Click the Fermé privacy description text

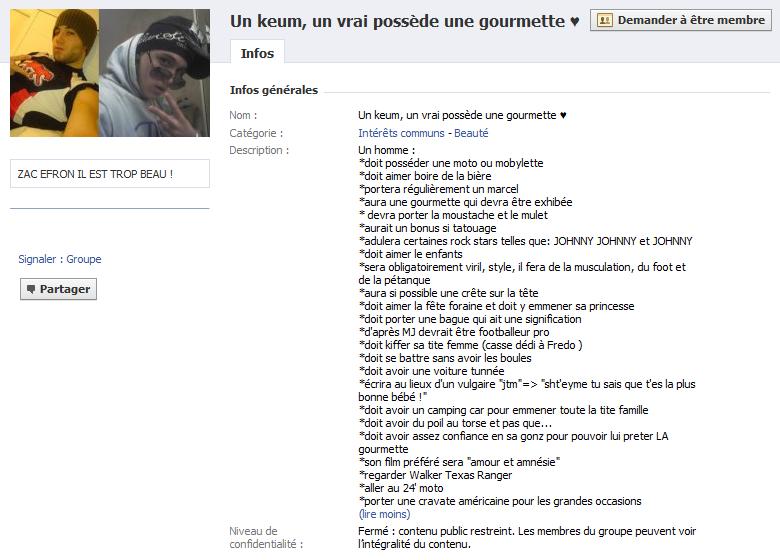(x=527, y=538)
